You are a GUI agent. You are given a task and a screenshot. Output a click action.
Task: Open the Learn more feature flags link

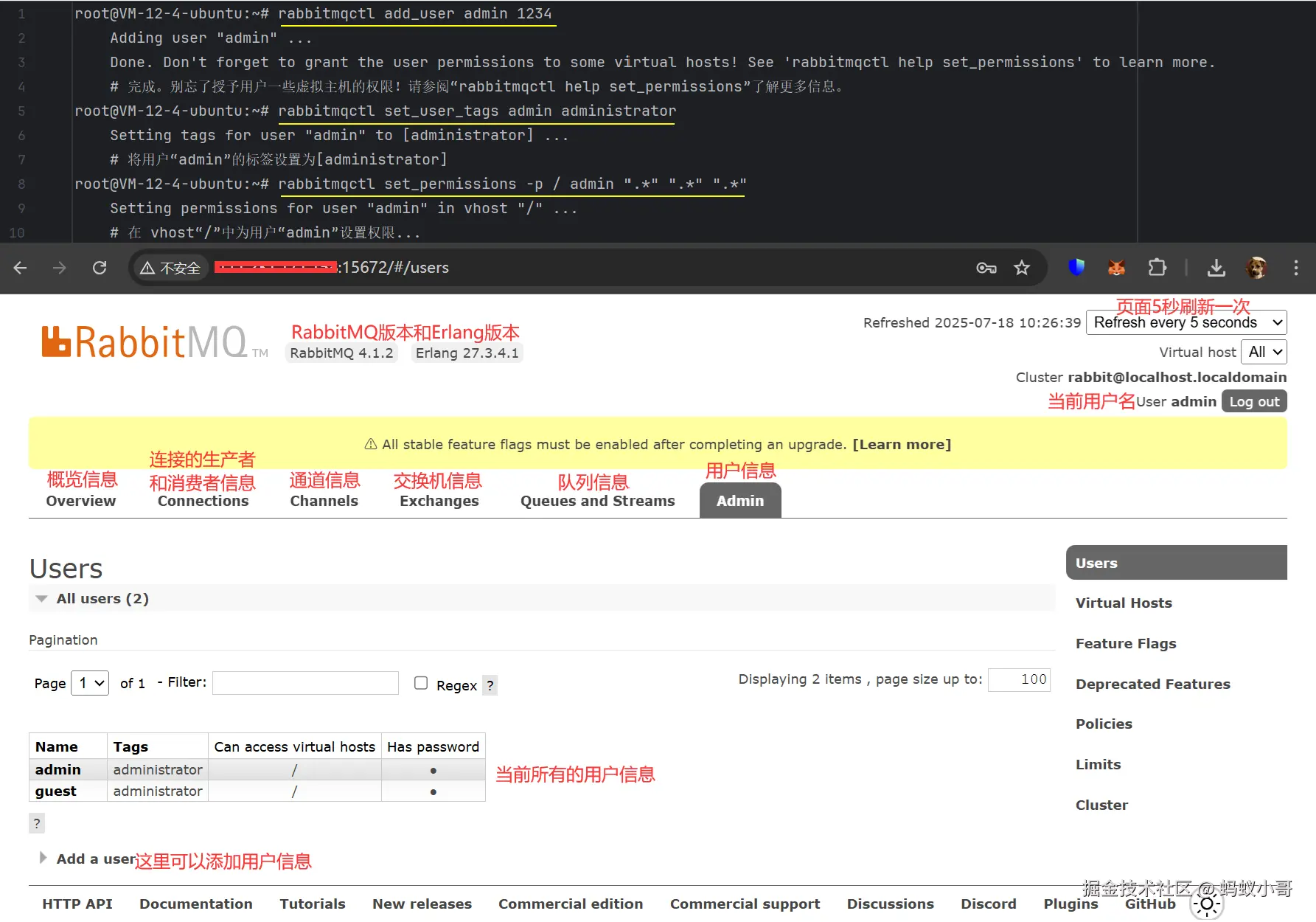click(x=902, y=444)
